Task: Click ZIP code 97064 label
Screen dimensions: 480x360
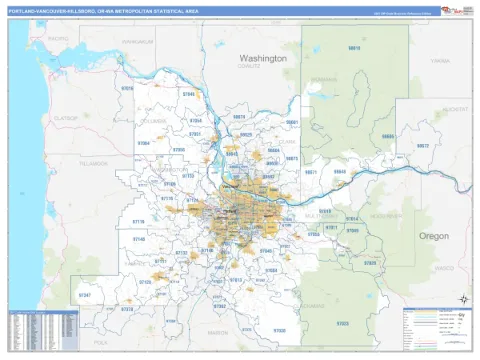Action: (x=144, y=143)
